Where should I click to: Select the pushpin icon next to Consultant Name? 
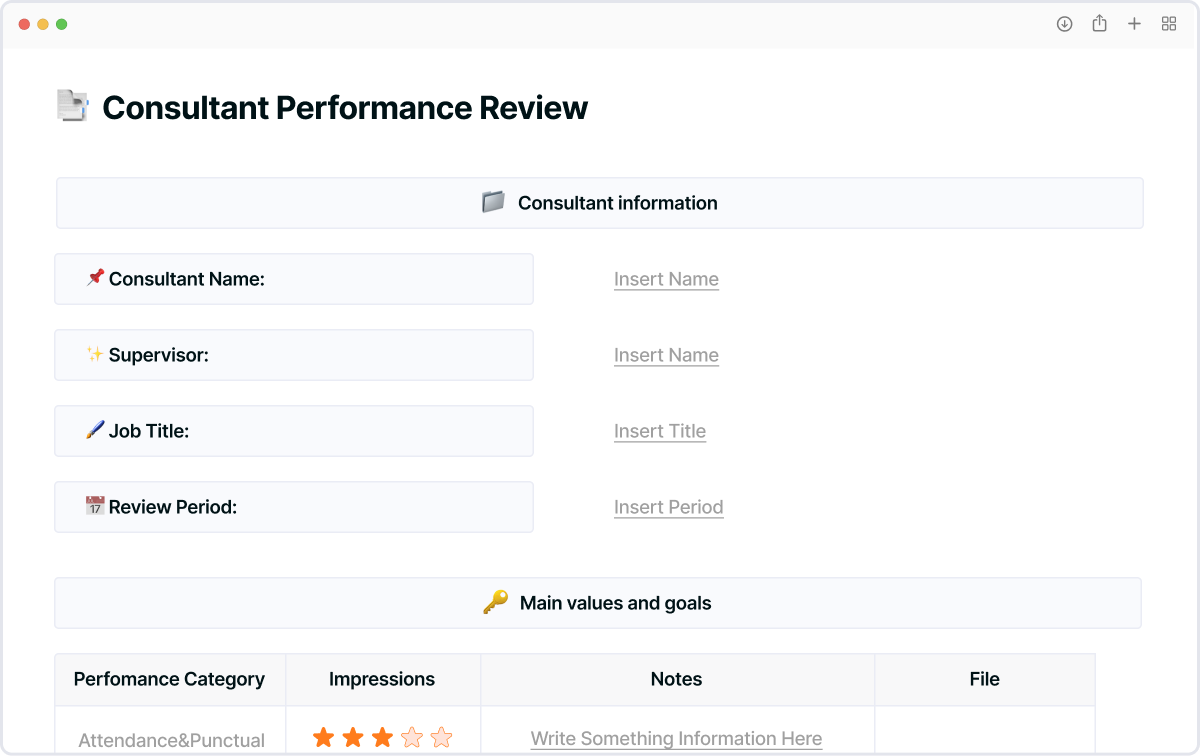(x=93, y=278)
